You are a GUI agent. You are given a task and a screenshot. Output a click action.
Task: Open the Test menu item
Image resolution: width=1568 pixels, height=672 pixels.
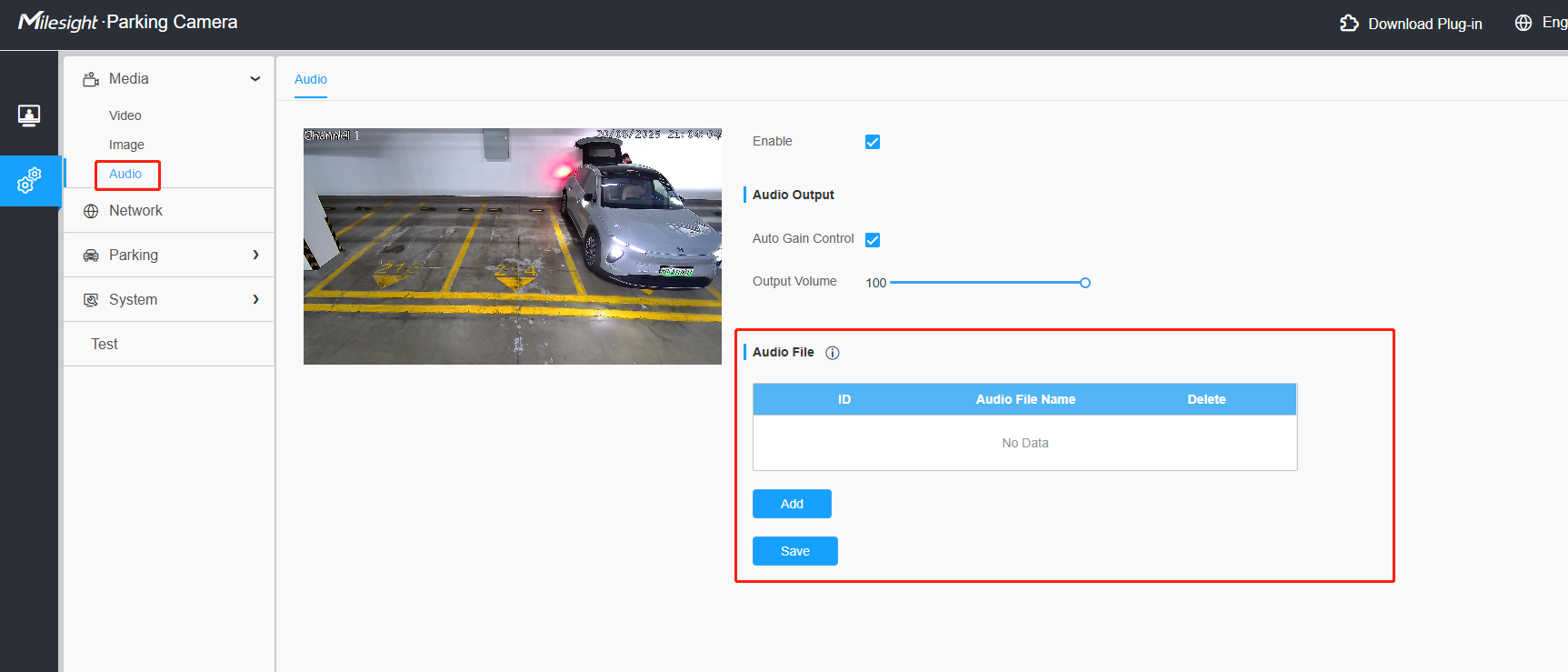click(105, 344)
